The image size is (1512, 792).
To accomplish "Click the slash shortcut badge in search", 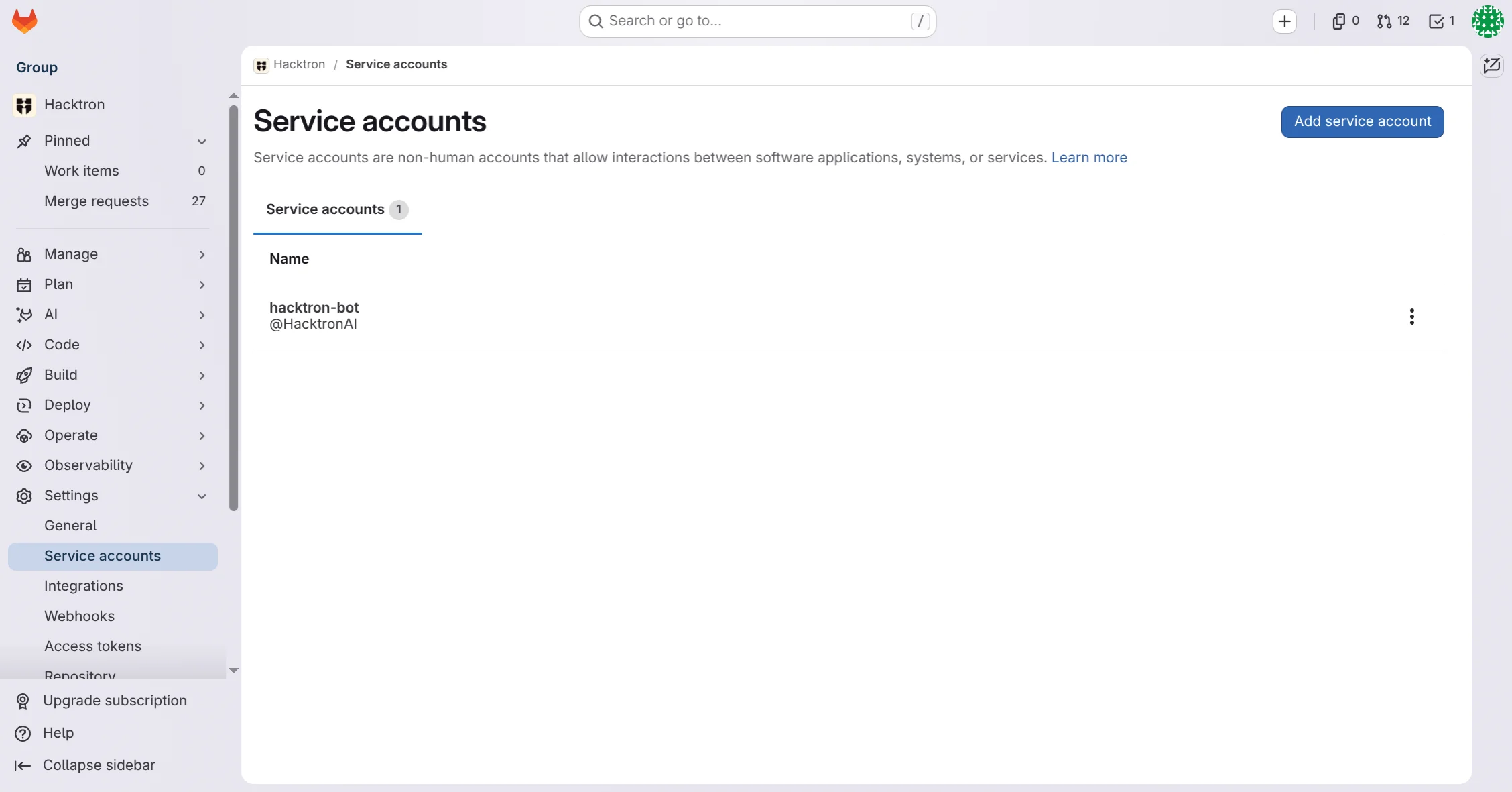I will (920, 21).
